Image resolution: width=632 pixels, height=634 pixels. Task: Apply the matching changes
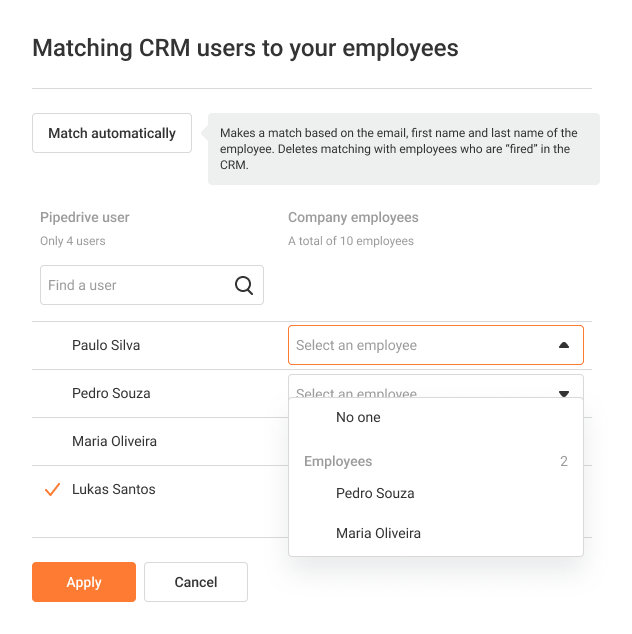pos(84,582)
